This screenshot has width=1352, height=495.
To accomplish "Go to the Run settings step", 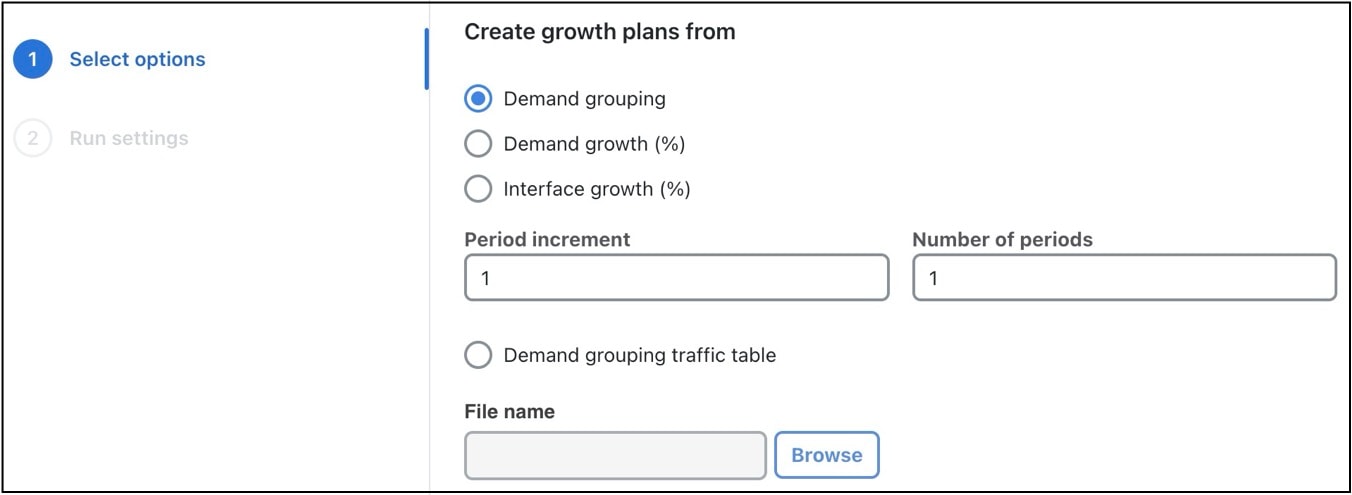I will pos(128,138).
